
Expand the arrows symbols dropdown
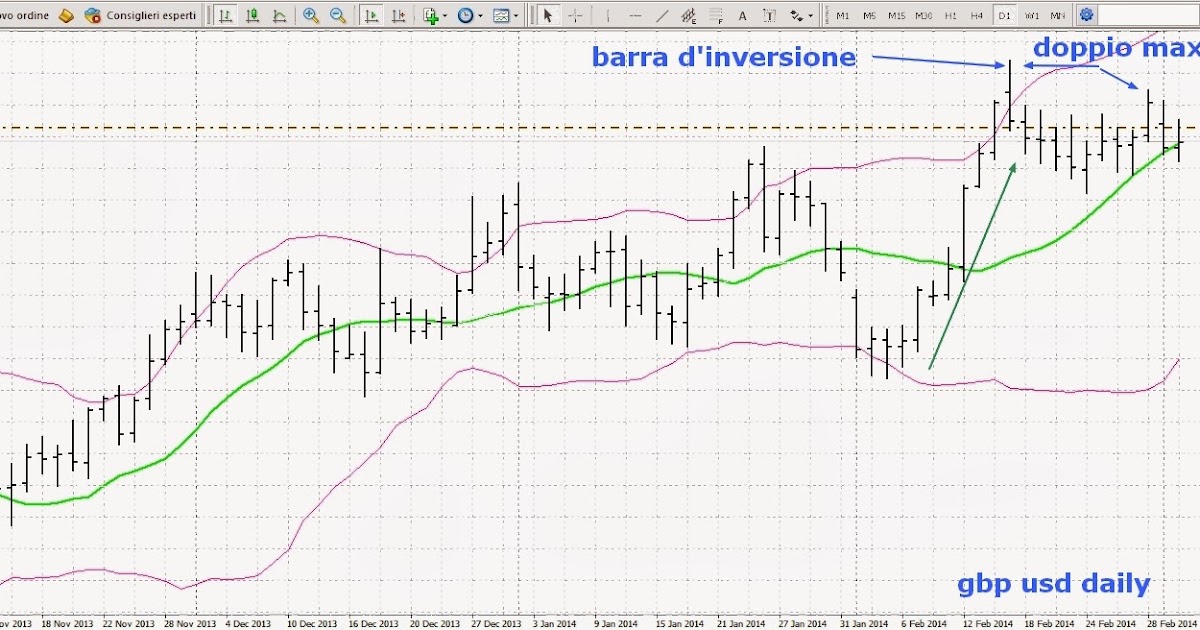[801, 15]
